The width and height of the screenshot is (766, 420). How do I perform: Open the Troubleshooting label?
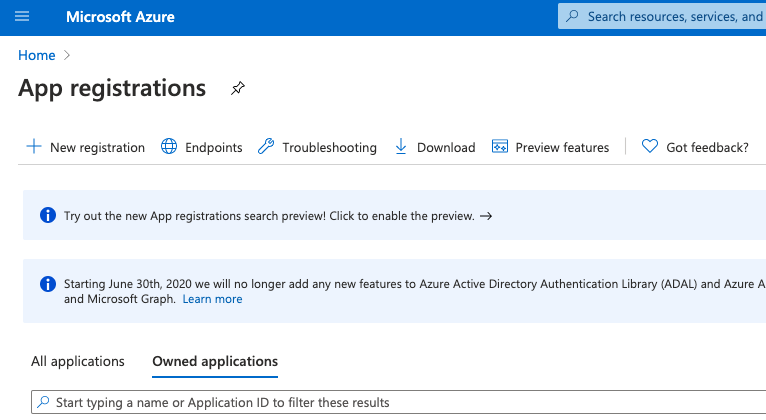coord(329,147)
